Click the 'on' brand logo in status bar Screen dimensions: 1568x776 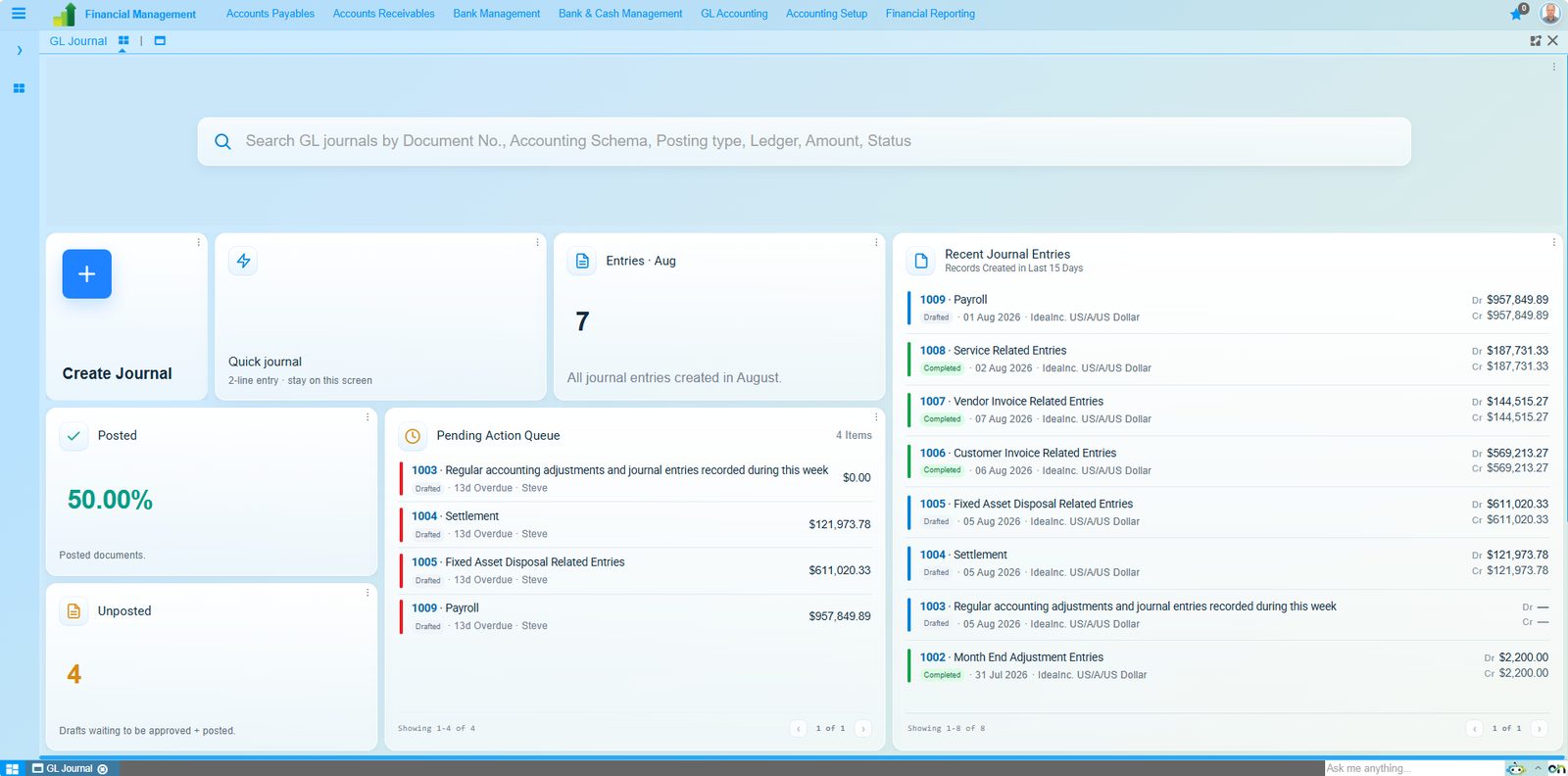pyautogui.click(x=1556, y=768)
